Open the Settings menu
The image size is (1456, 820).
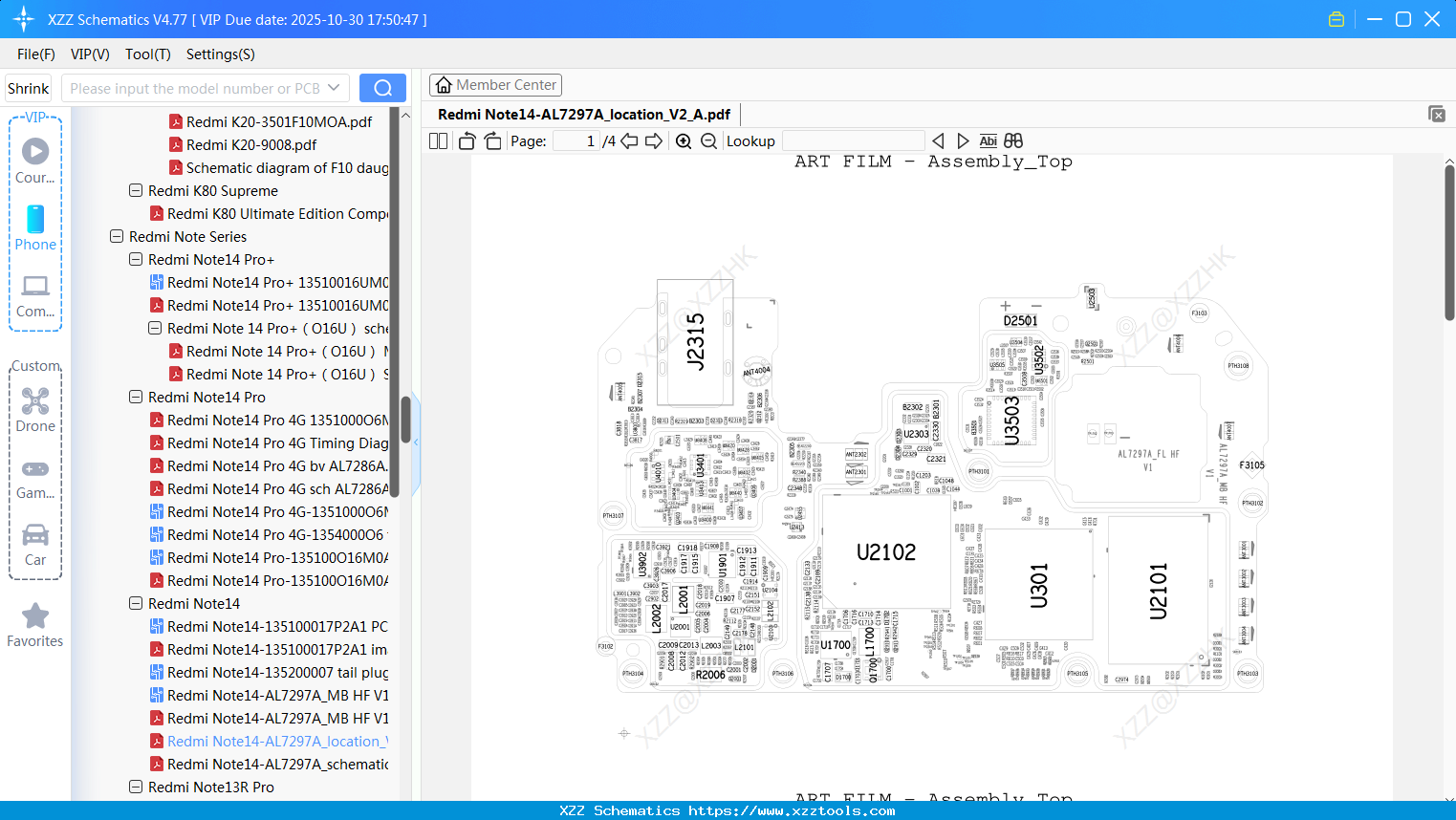coord(219,54)
